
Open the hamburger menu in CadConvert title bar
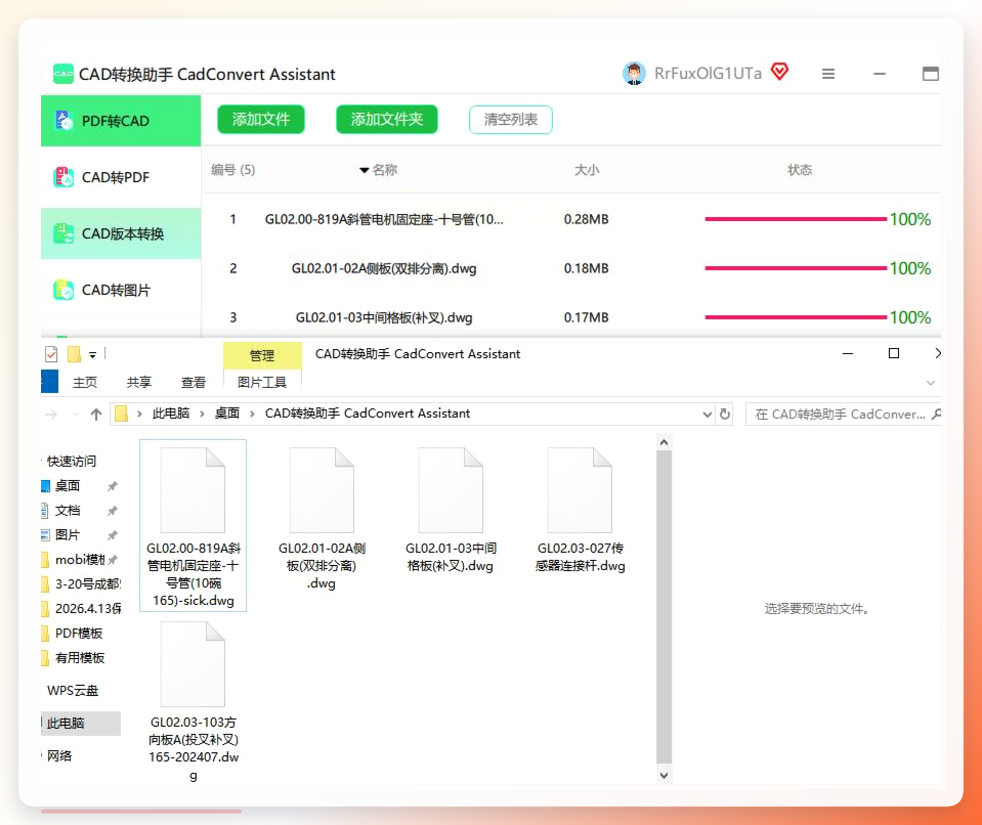[828, 74]
